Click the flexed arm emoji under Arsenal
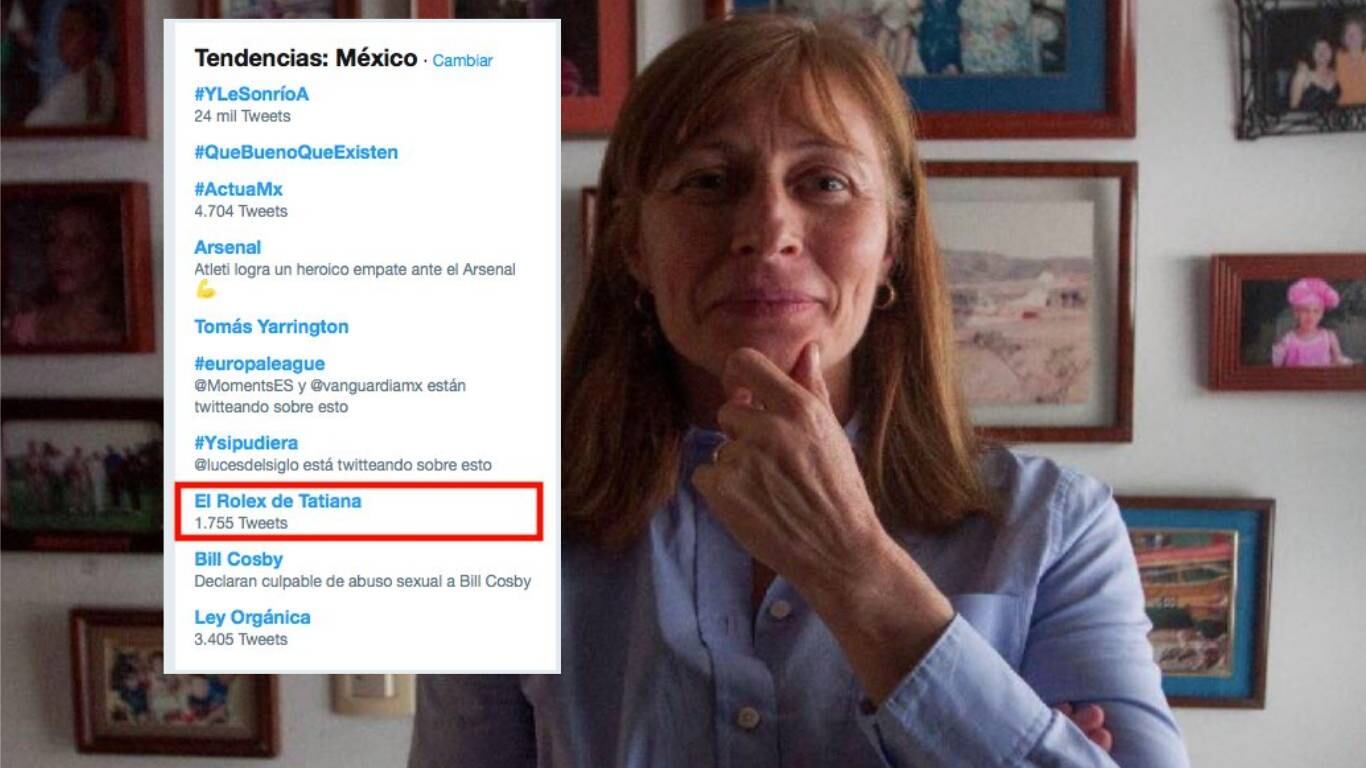Image resolution: width=1366 pixels, height=768 pixels. (206, 290)
